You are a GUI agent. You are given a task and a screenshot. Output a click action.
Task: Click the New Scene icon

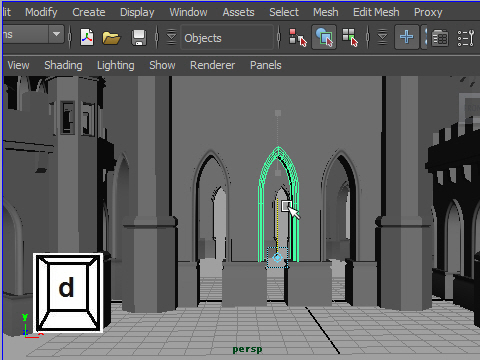click(87, 37)
